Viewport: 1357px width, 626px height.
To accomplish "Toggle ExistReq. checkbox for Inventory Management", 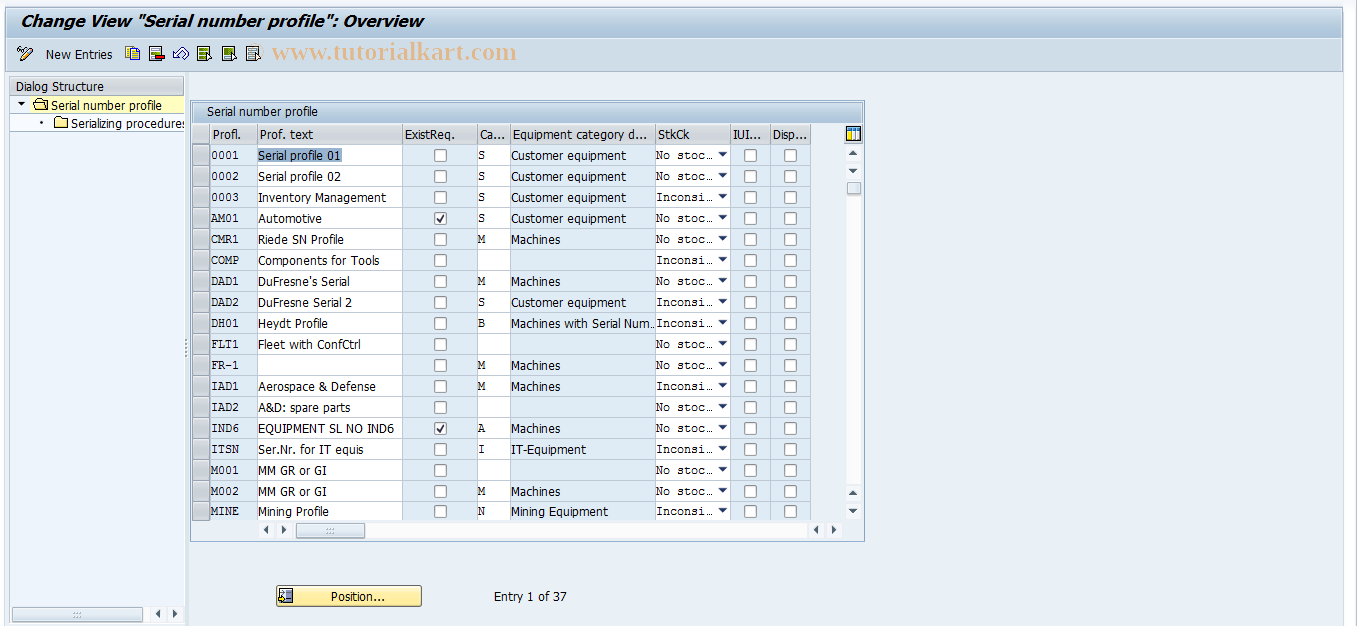I will (x=440, y=197).
